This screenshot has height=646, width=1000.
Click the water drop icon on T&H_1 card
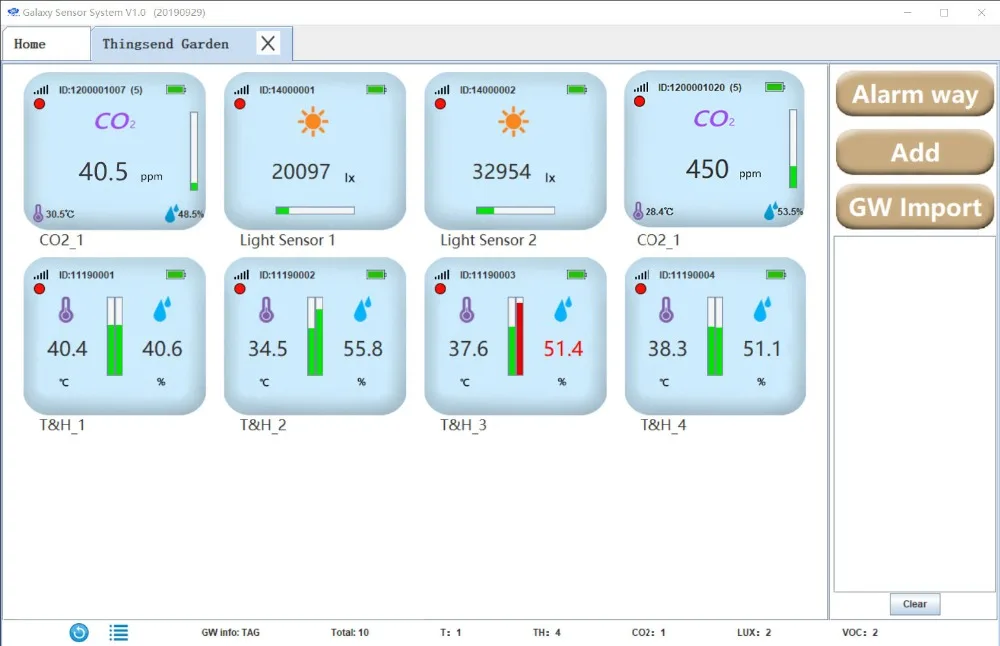(x=162, y=309)
